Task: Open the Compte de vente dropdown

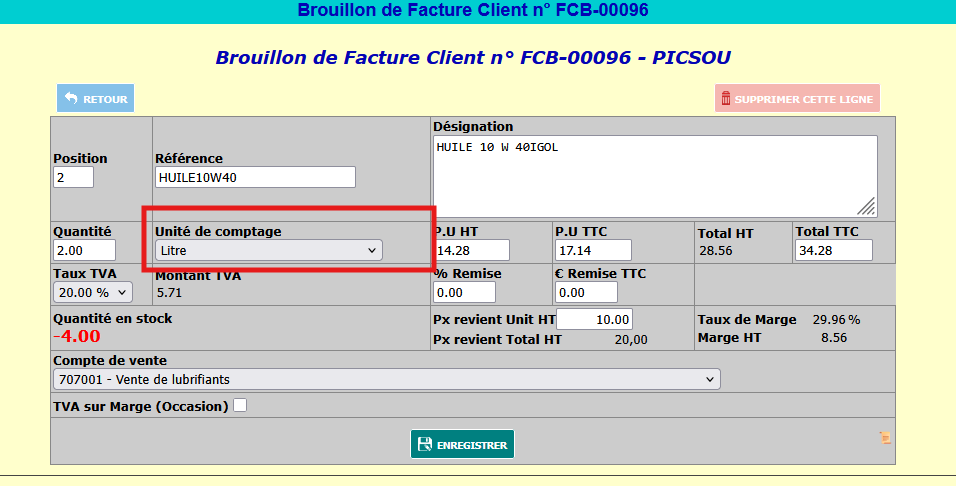Action: (x=386, y=379)
